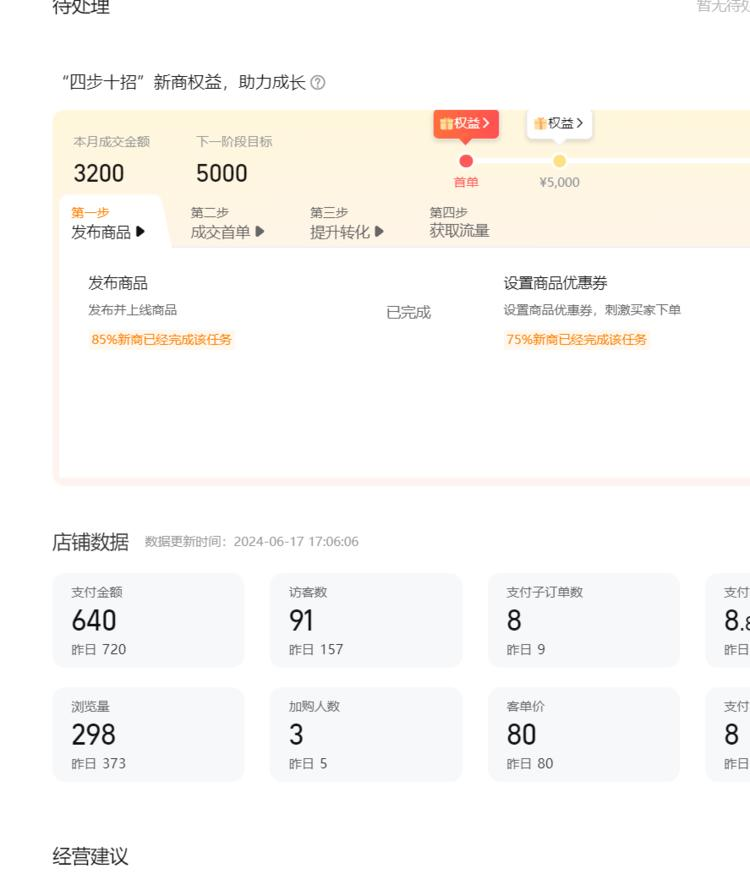This screenshot has height=874, width=750.
Task: Click the 昨日 720 payment comparison text
Action: pyautogui.click(x=99, y=649)
